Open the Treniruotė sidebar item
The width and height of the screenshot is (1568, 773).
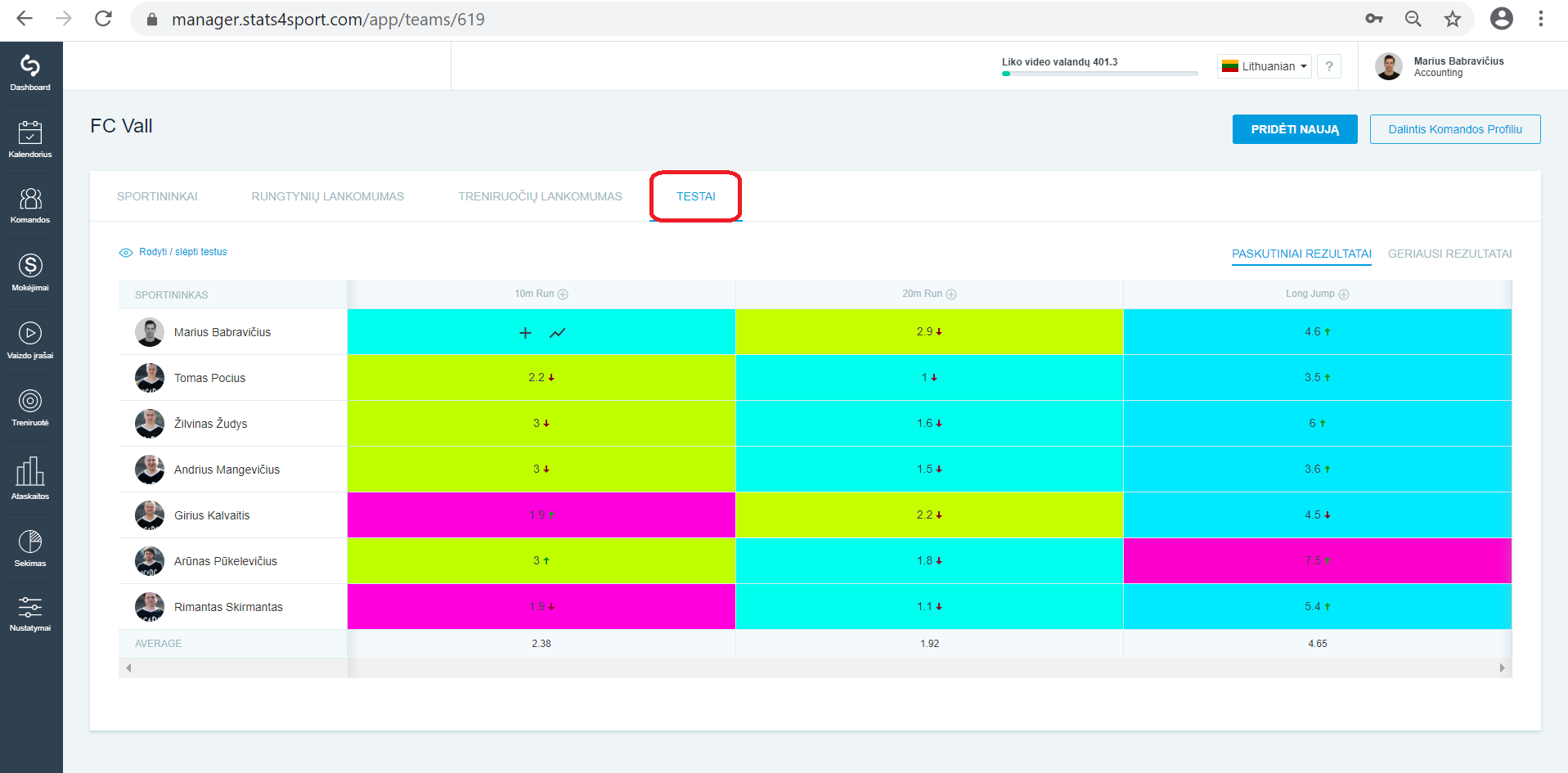click(x=30, y=407)
